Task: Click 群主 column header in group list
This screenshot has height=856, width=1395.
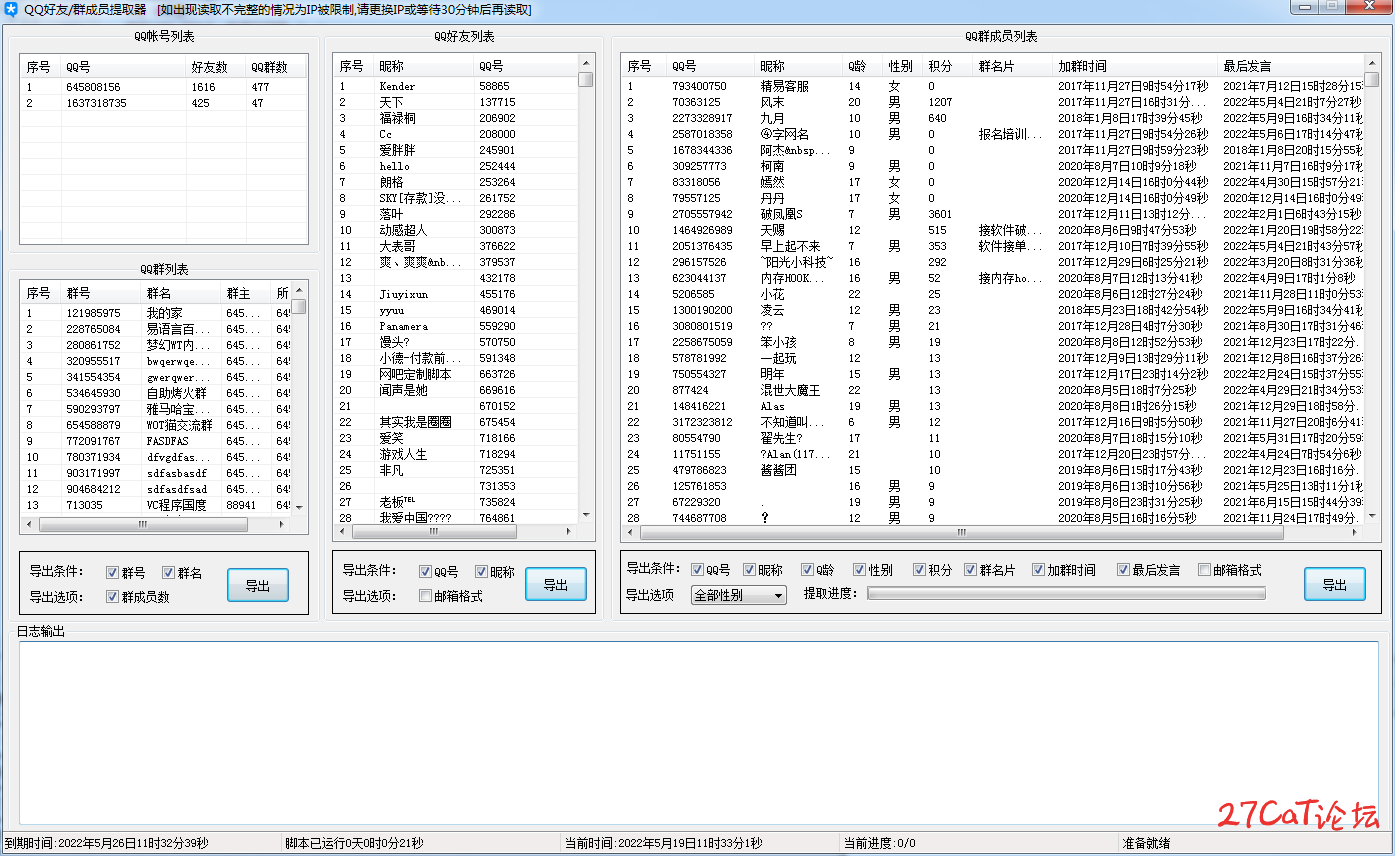Action: 246,293
